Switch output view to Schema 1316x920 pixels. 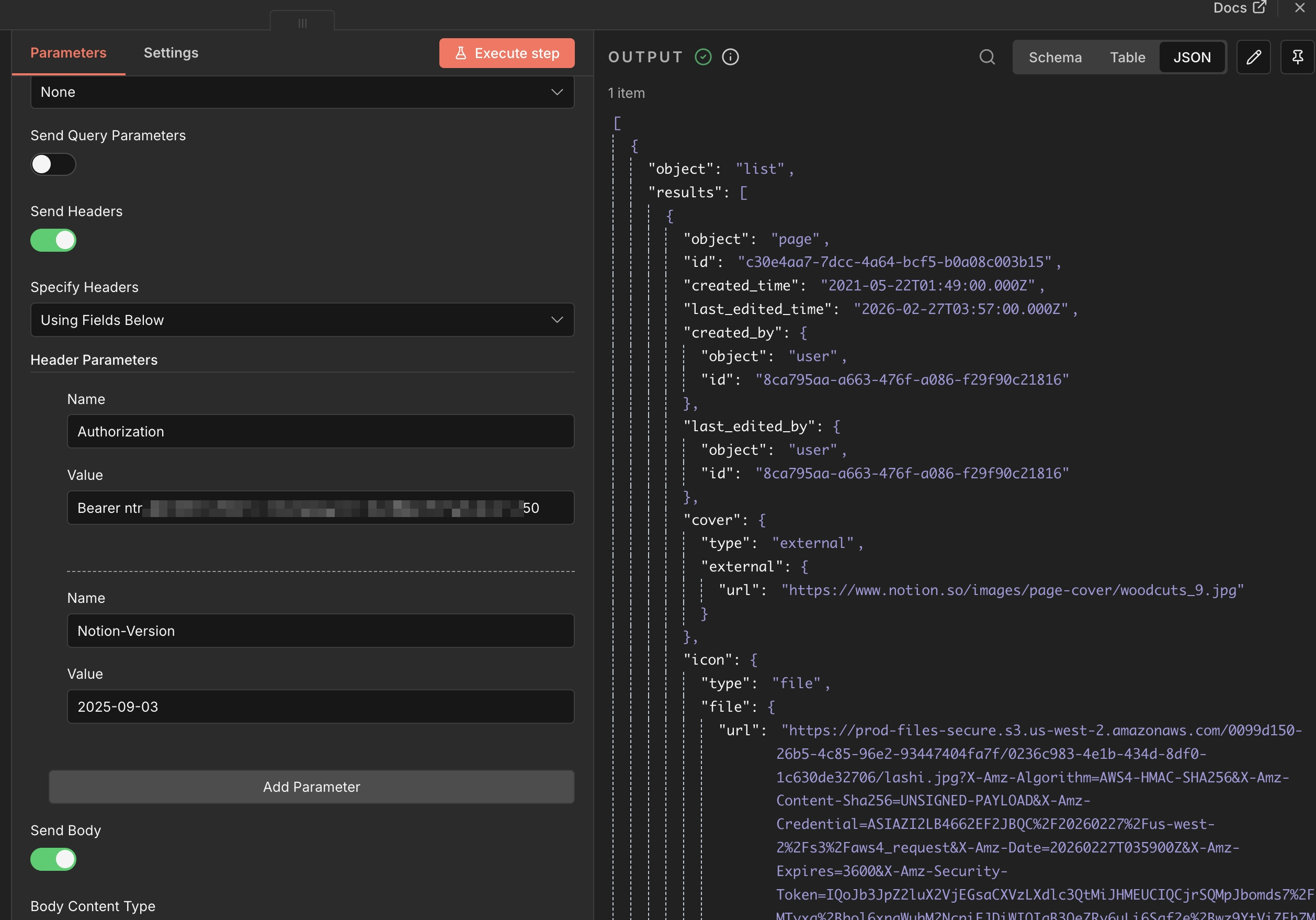tap(1054, 58)
